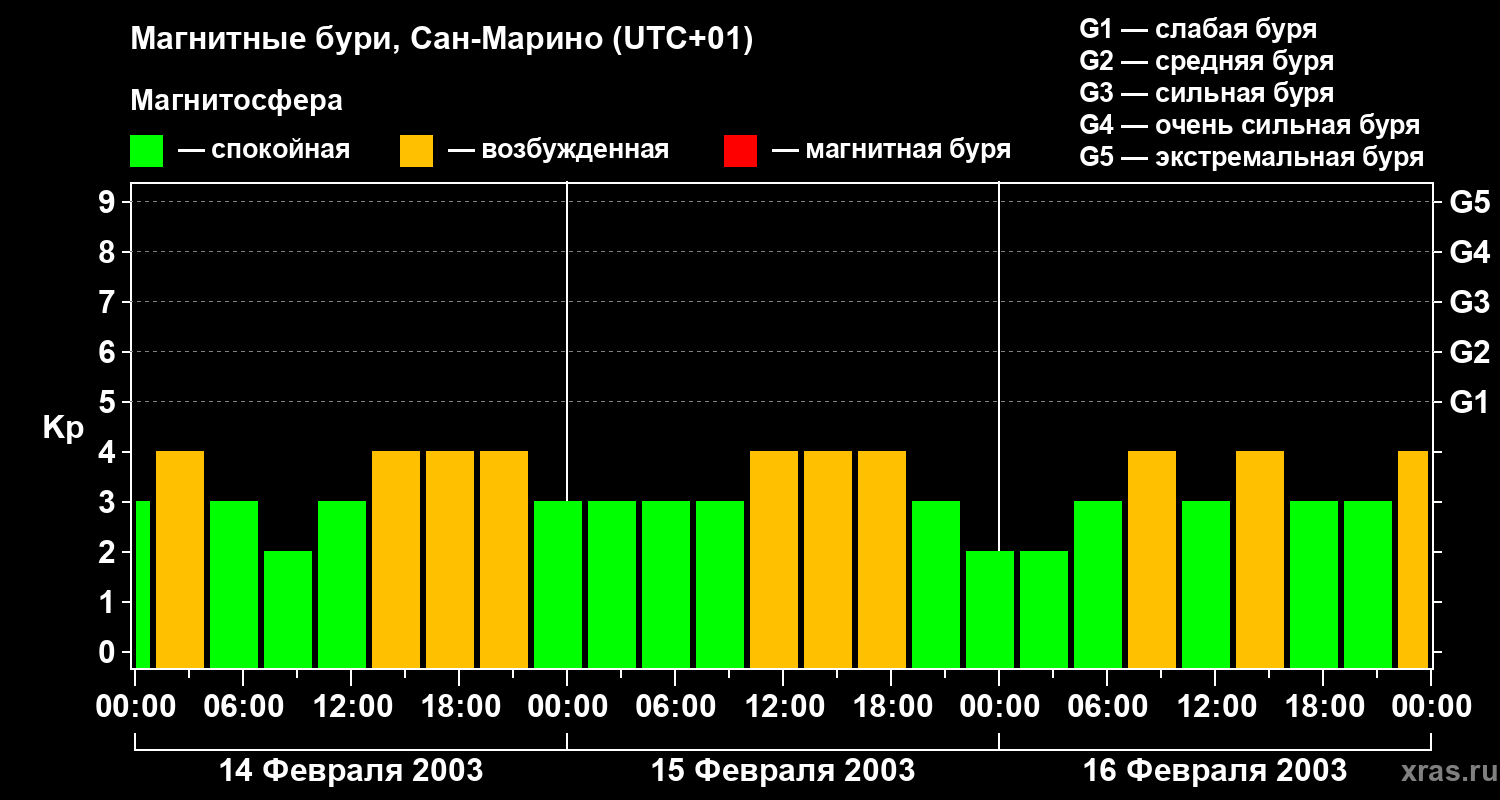Click the right-axis storm level label G3
This screenshot has height=800, width=1500.
tap(1469, 302)
